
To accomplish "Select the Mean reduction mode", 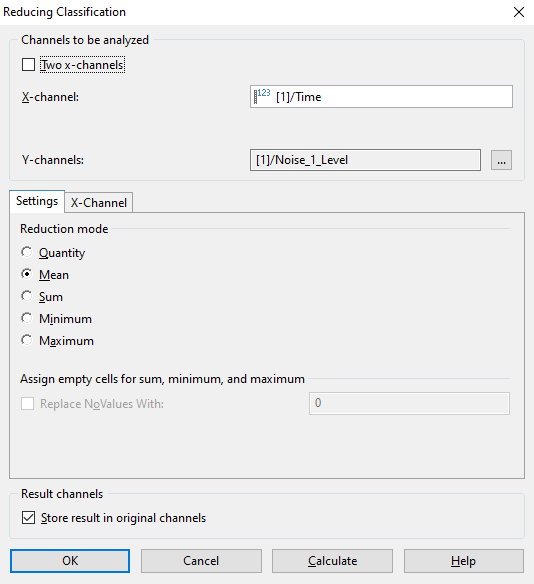I will [x=27, y=274].
